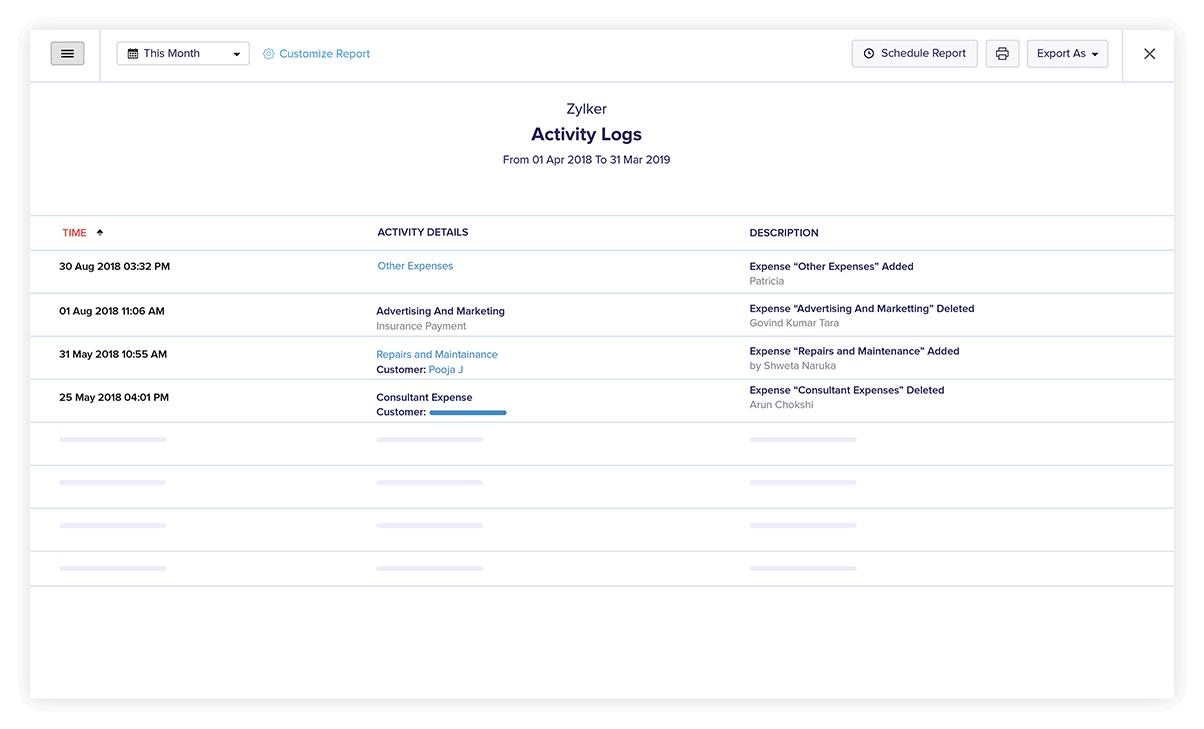Click the Customize Report link
The height and width of the screenshot is (729, 1204).
point(324,54)
